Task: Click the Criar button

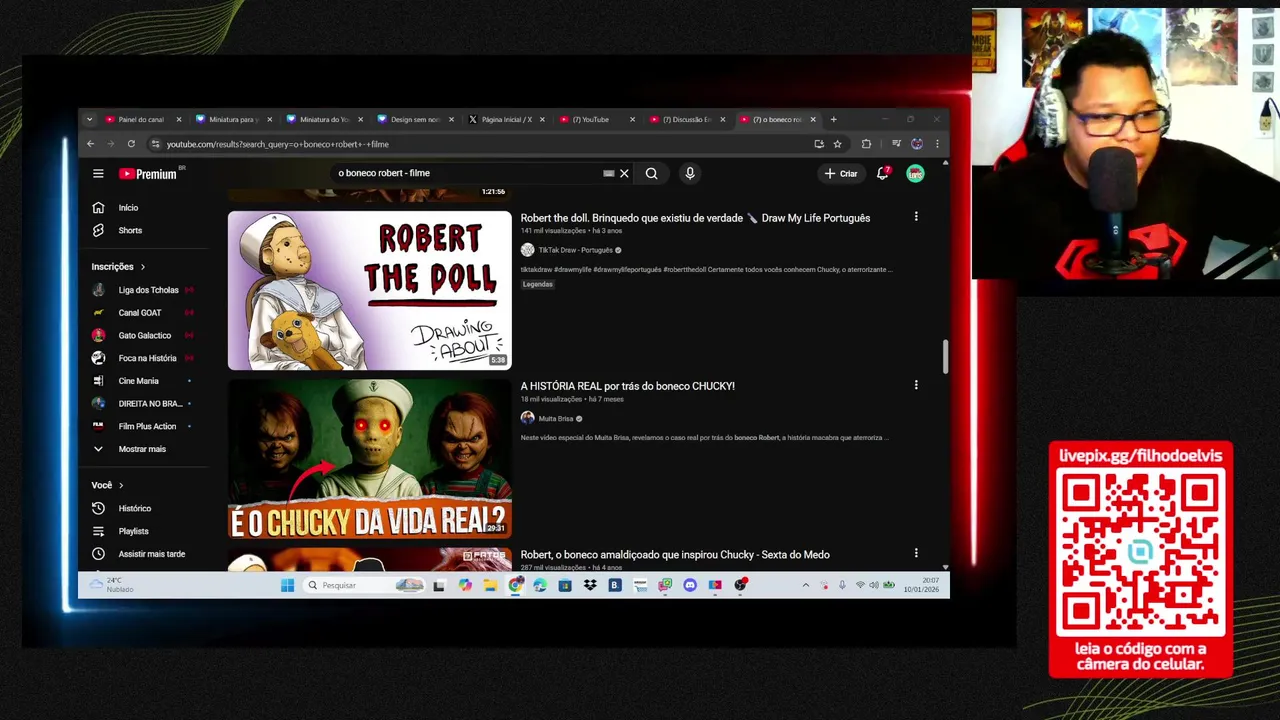Action: point(841,173)
